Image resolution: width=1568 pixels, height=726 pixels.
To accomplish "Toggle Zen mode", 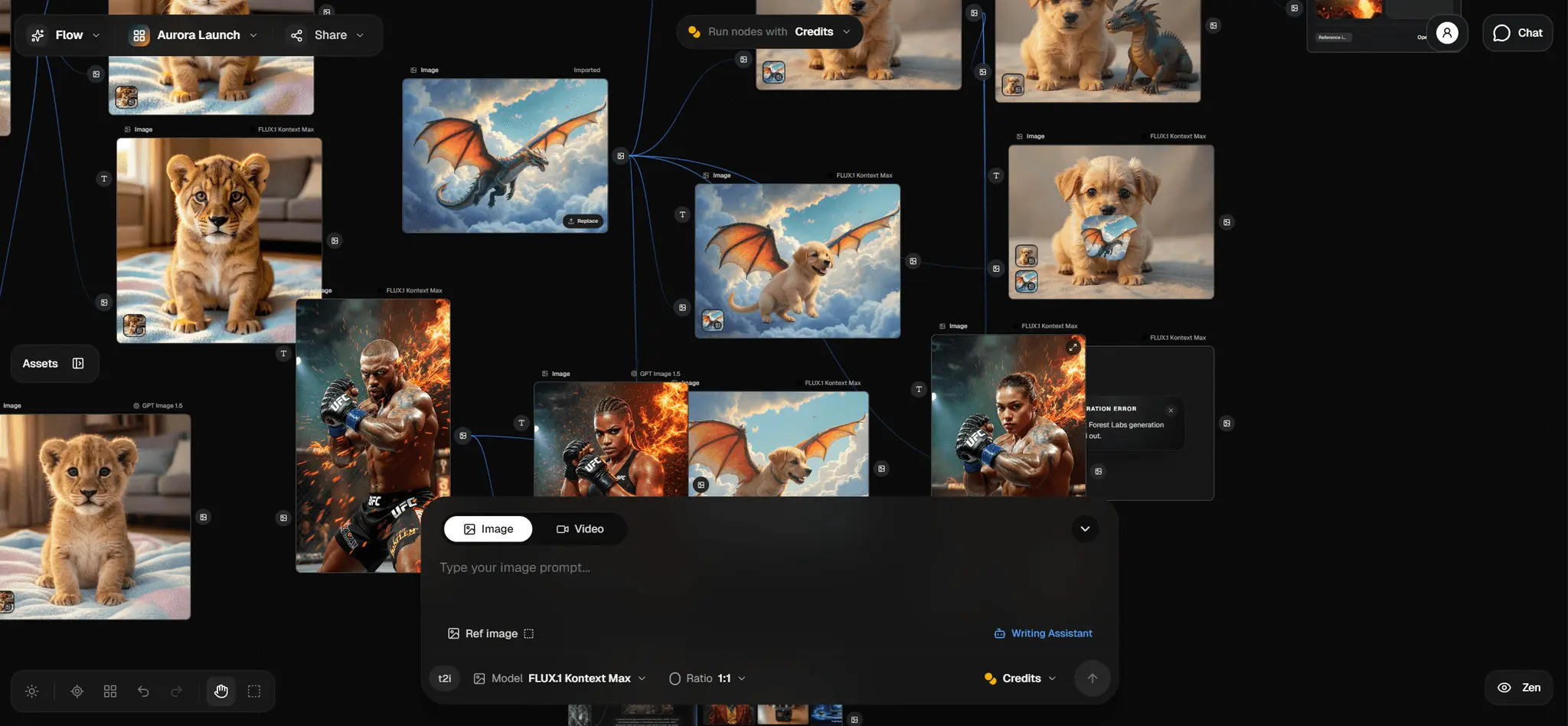I will click(x=1519, y=688).
